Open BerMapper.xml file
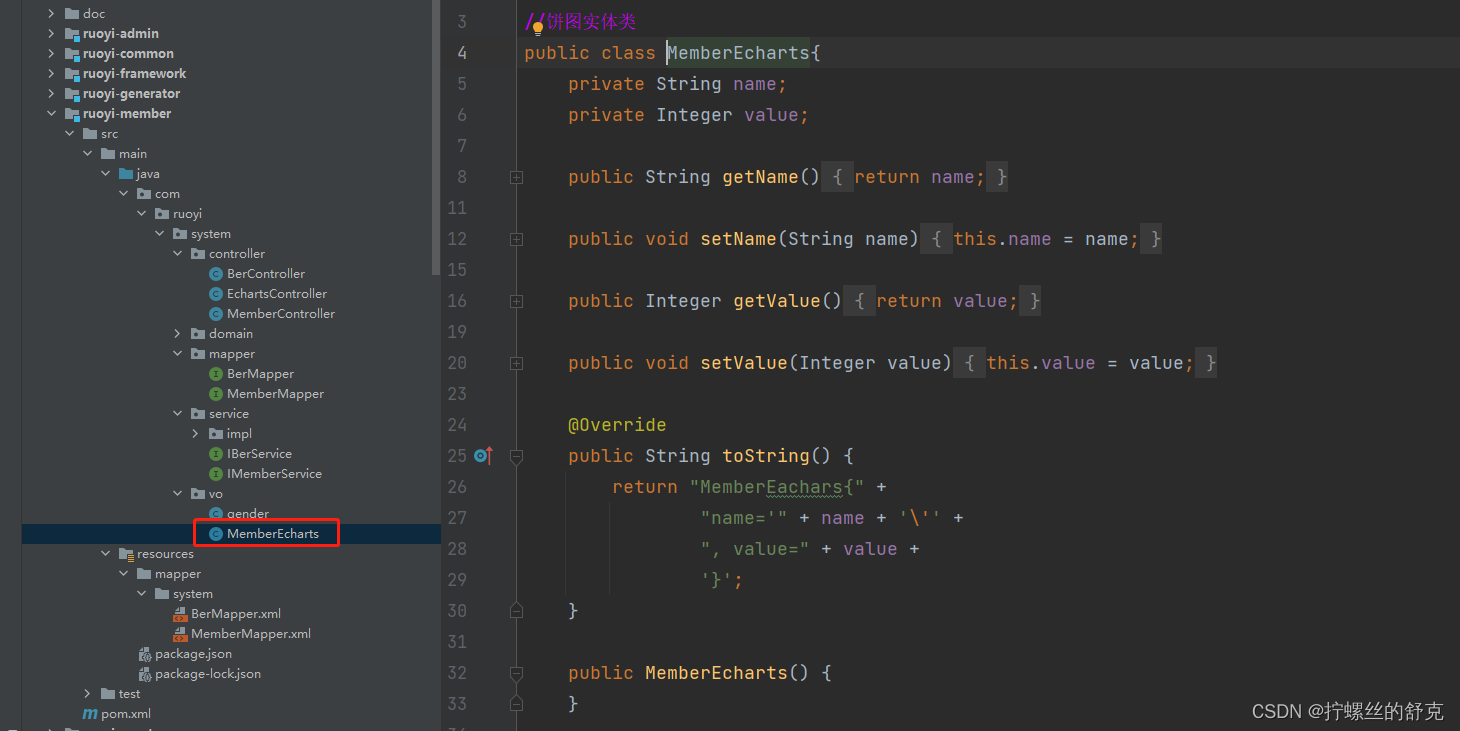The width and height of the screenshot is (1460, 731). click(x=236, y=614)
